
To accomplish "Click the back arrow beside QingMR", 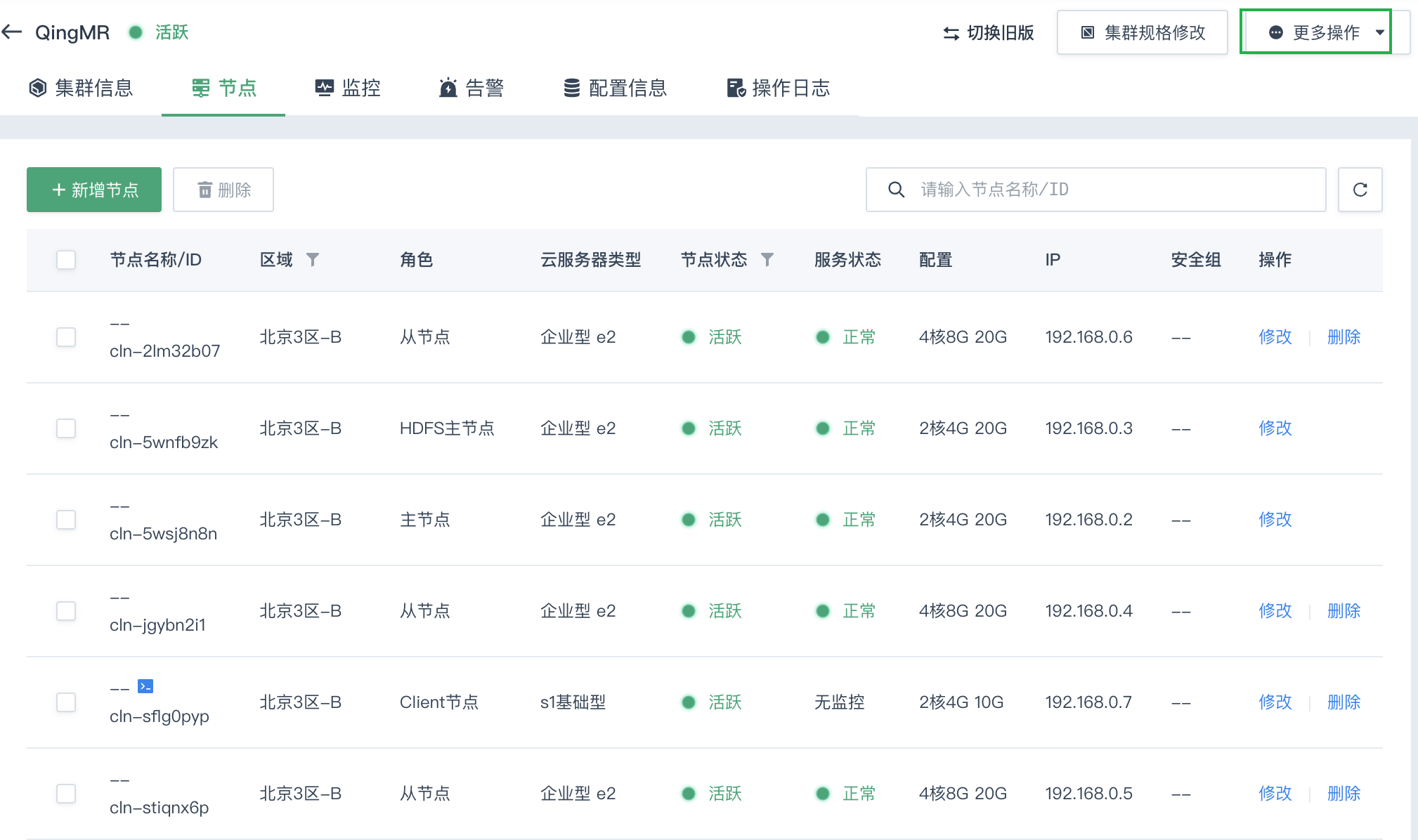I will [x=12, y=32].
